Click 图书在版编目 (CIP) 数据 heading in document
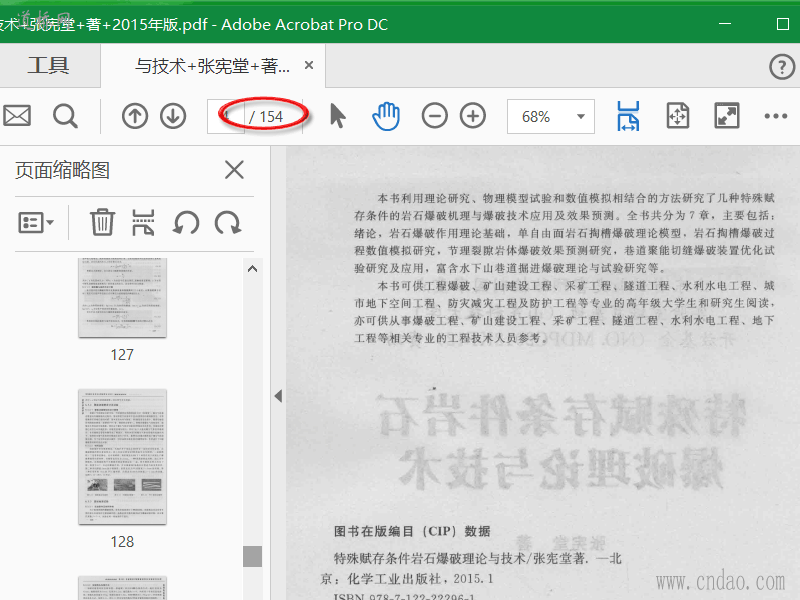This screenshot has height=600, width=800. [x=412, y=532]
